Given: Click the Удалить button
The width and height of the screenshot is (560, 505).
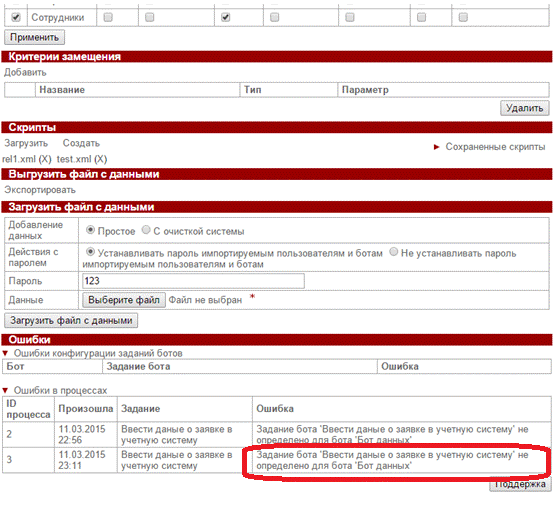Looking at the screenshot, I should tap(525, 108).
